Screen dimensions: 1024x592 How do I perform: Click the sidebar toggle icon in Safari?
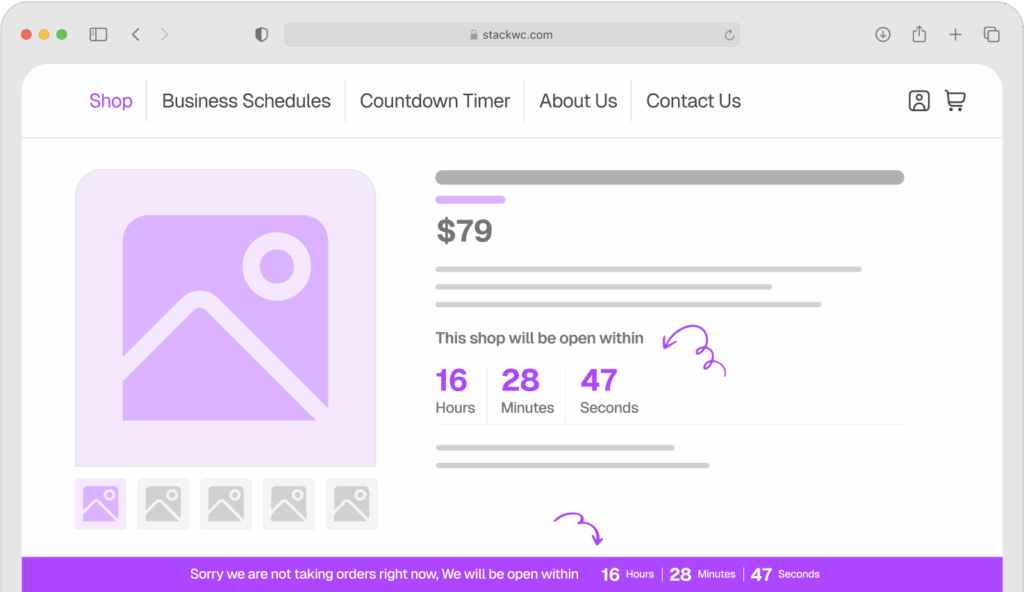[x=98, y=34]
